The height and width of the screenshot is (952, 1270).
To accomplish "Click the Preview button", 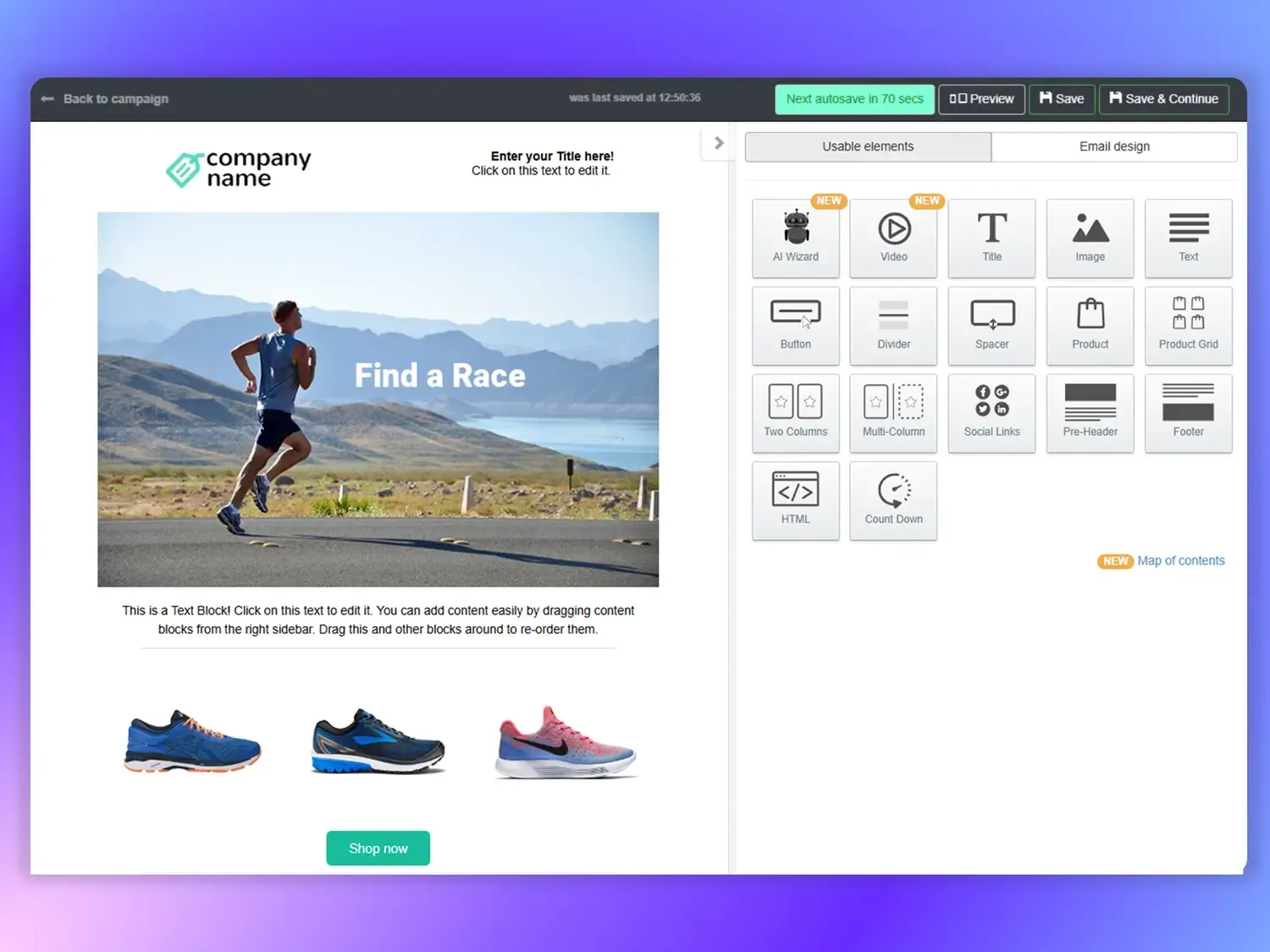I will [x=981, y=99].
